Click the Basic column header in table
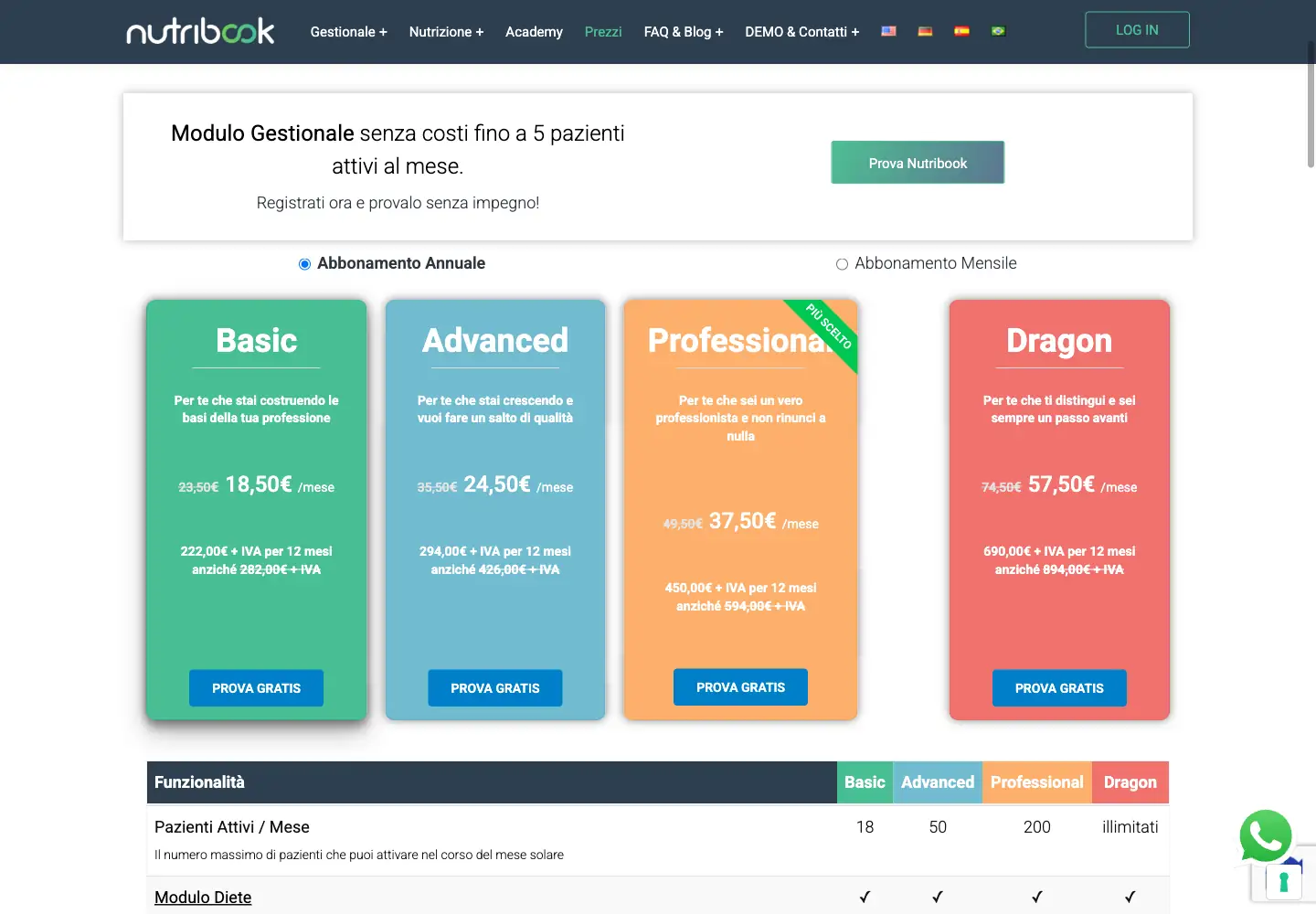1316x914 pixels. click(x=865, y=782)
